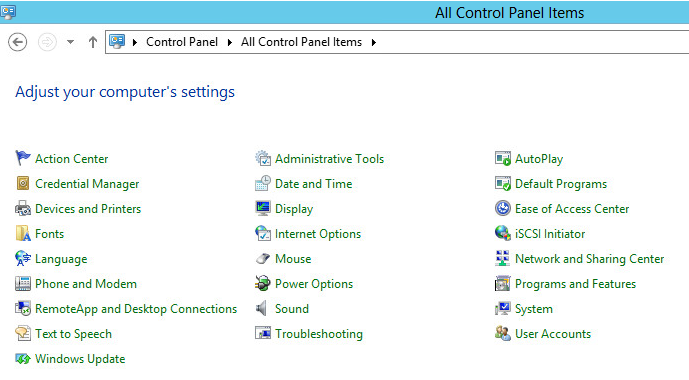The width and height of the screenshot is (689, 380).
Task: Open the Text to Speech link
Action: (73, 334)
